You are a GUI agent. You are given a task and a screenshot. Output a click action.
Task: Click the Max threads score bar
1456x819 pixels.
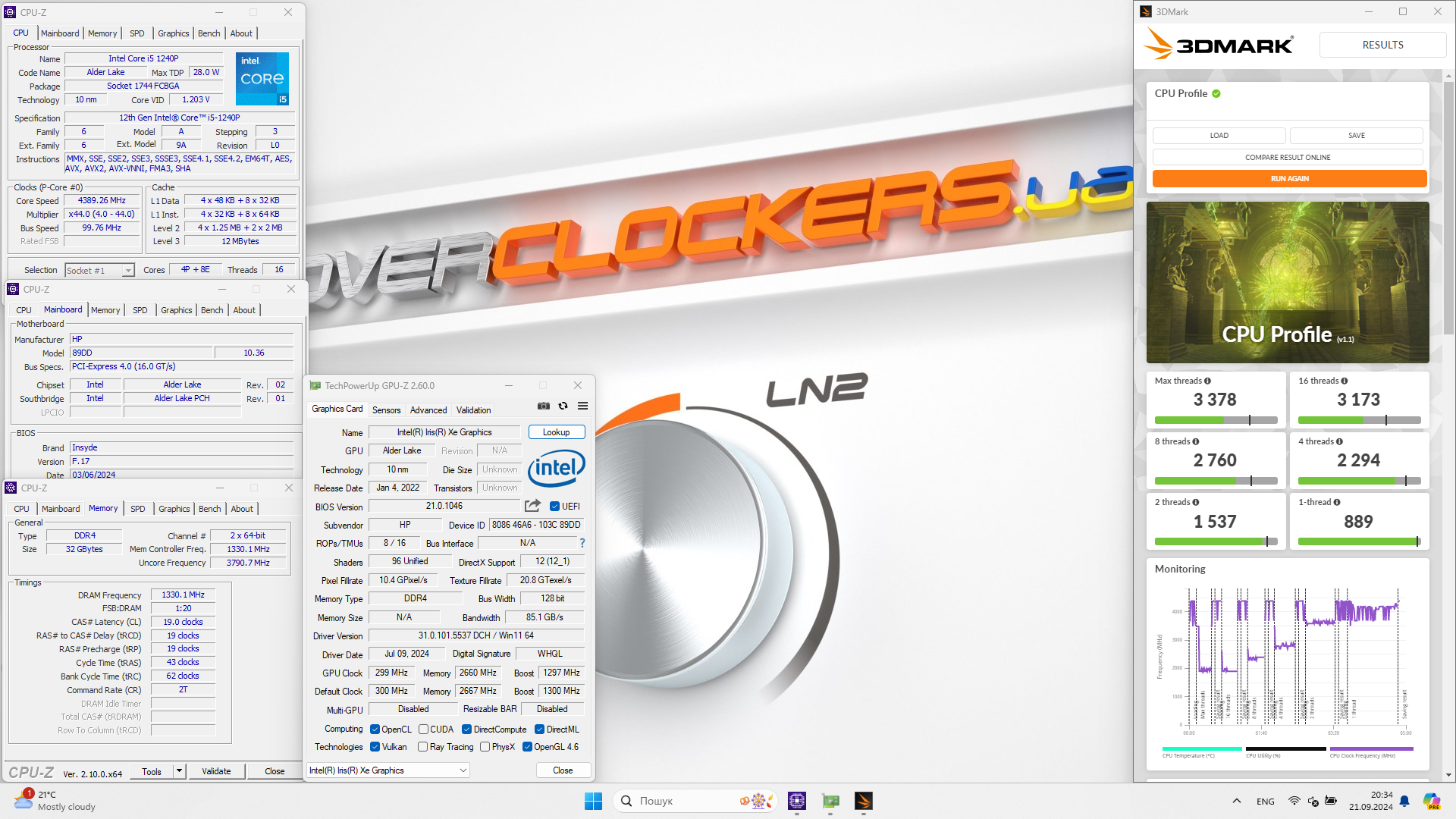(x=1216, y=420)
